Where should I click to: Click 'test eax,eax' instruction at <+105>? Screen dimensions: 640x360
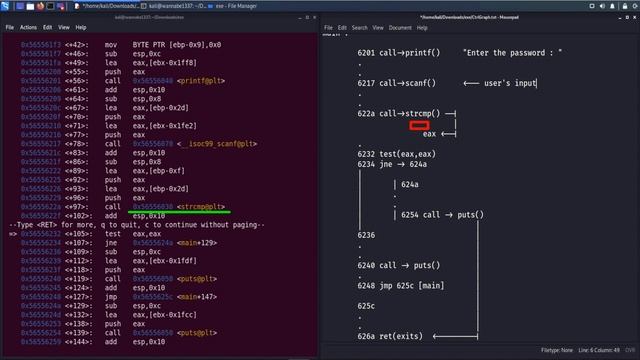click(x=133, y=234)
